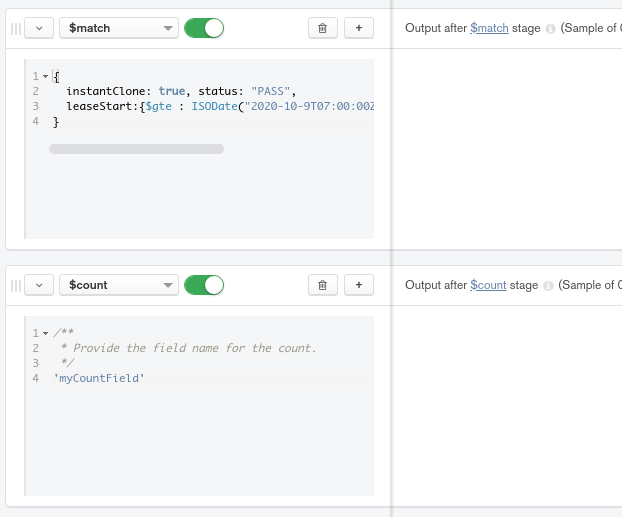Fold the comment block in $count editor
622x517 pixels.
coord(45,334)
